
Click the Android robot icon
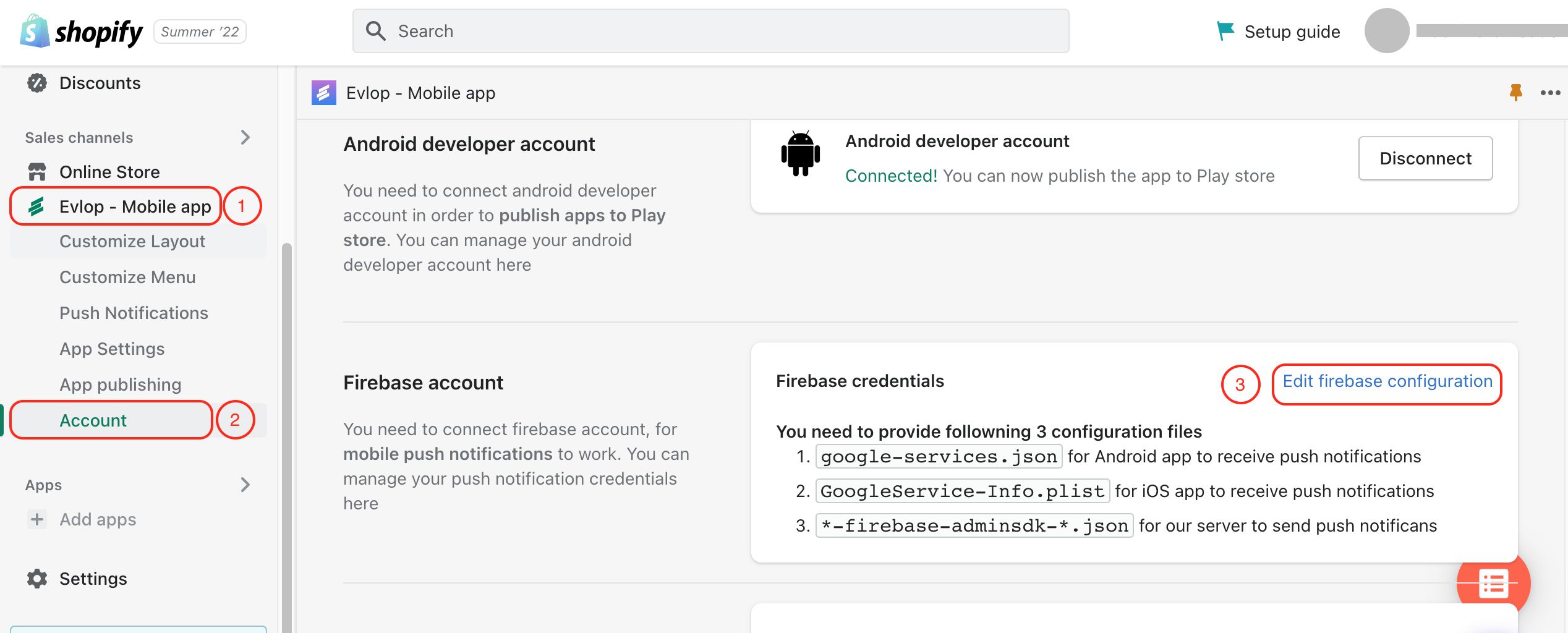[x=800, y=154]
